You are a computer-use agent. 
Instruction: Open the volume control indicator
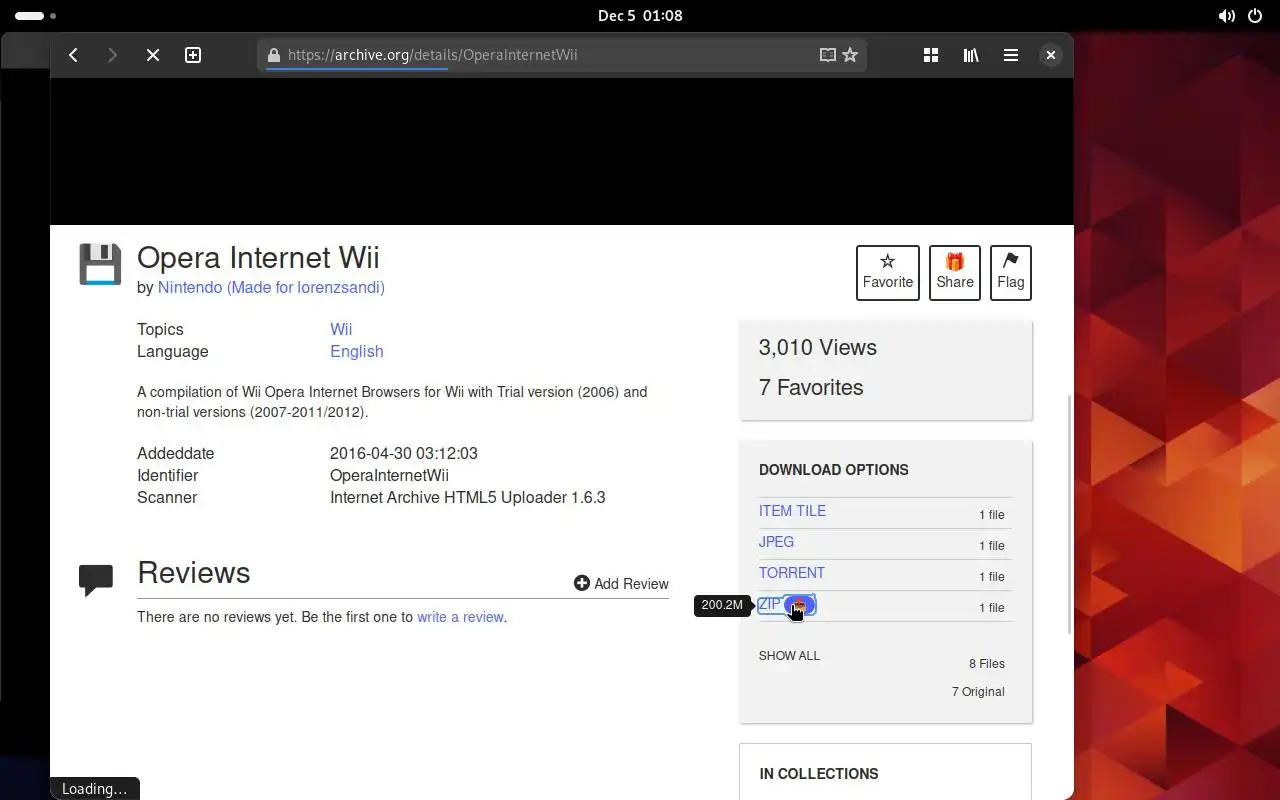click(x=1226, y=16)
